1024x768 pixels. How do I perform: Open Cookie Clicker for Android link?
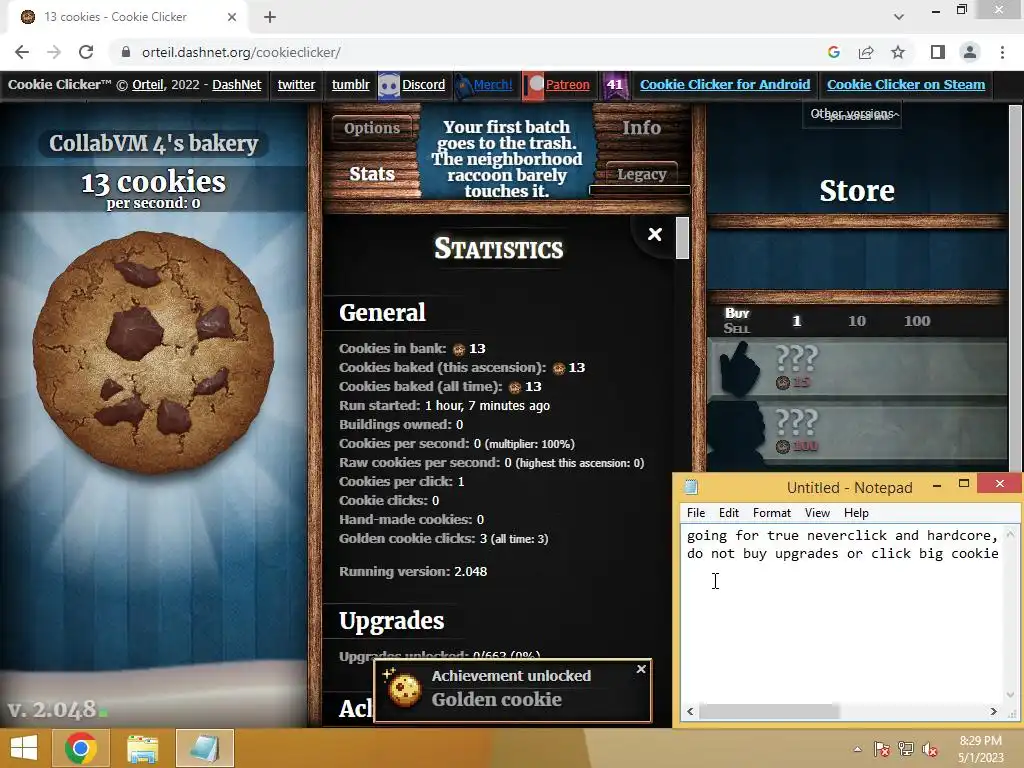coord(725,84)
